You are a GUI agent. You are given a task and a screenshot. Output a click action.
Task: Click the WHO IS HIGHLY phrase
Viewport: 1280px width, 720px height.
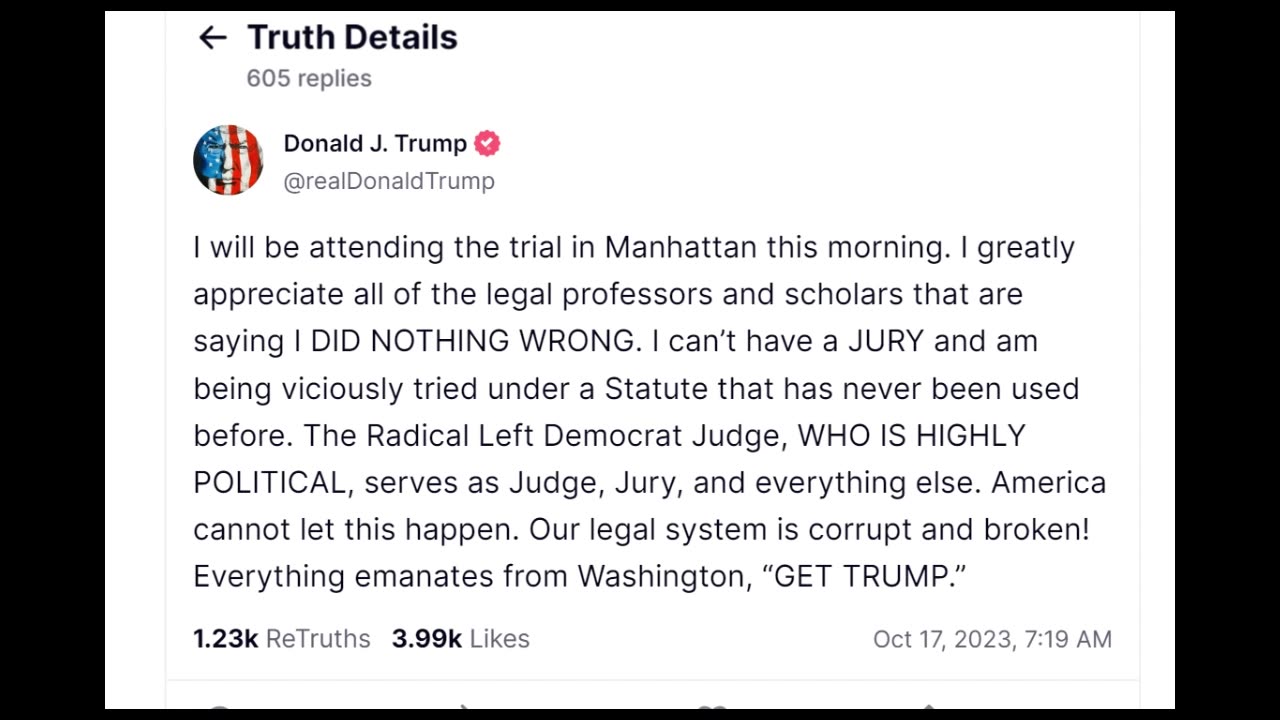pos(912,435)
